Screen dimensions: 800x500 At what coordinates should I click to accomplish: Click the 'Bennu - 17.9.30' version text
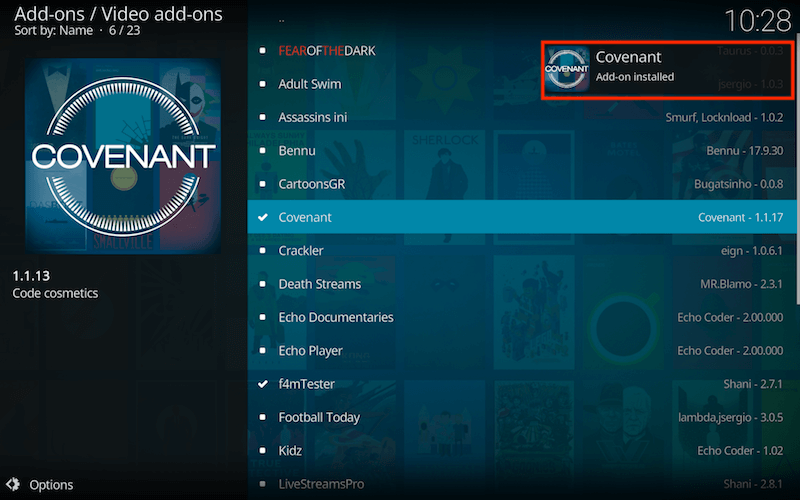(745, 151)
